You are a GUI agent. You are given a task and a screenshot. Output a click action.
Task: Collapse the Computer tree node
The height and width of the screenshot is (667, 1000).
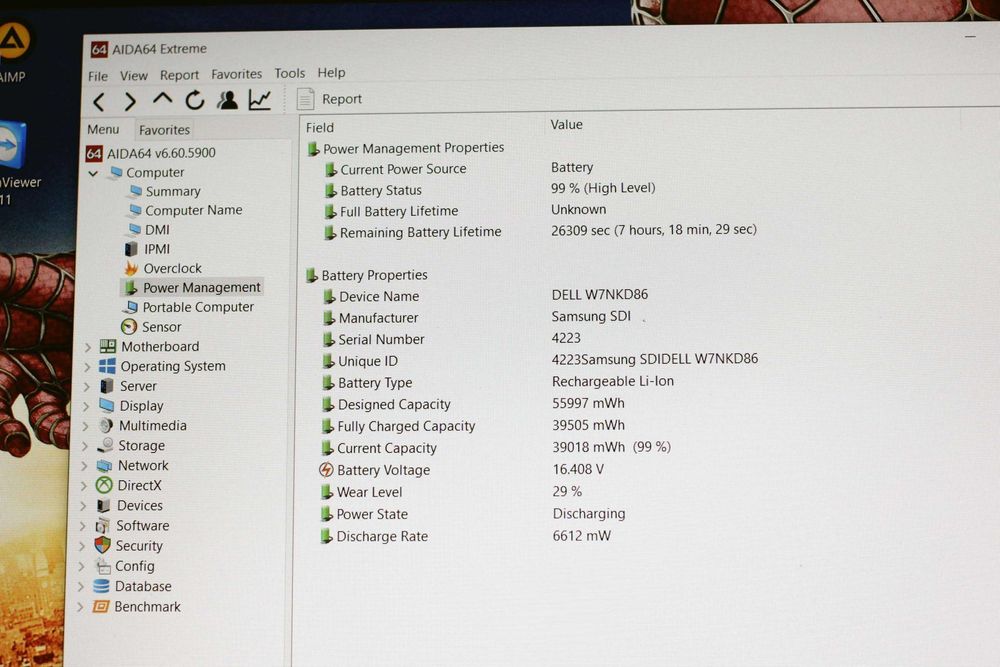[x=93, y=173]
